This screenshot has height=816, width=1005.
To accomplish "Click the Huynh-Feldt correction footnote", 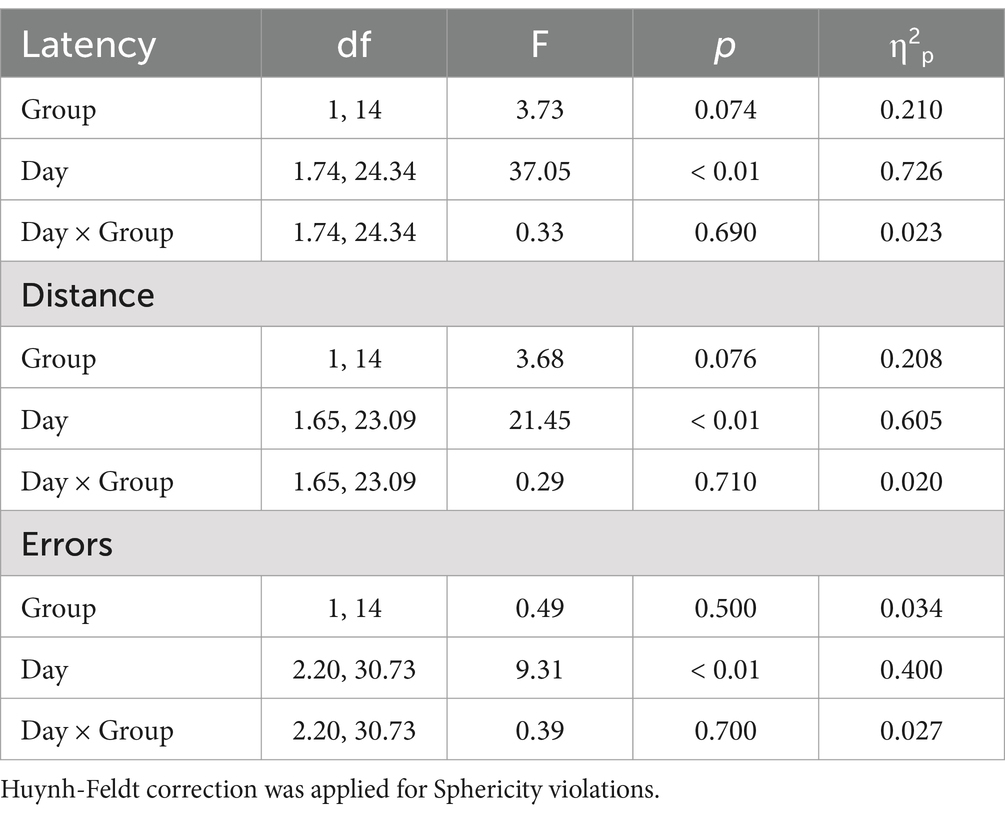I will click(330, 790).
